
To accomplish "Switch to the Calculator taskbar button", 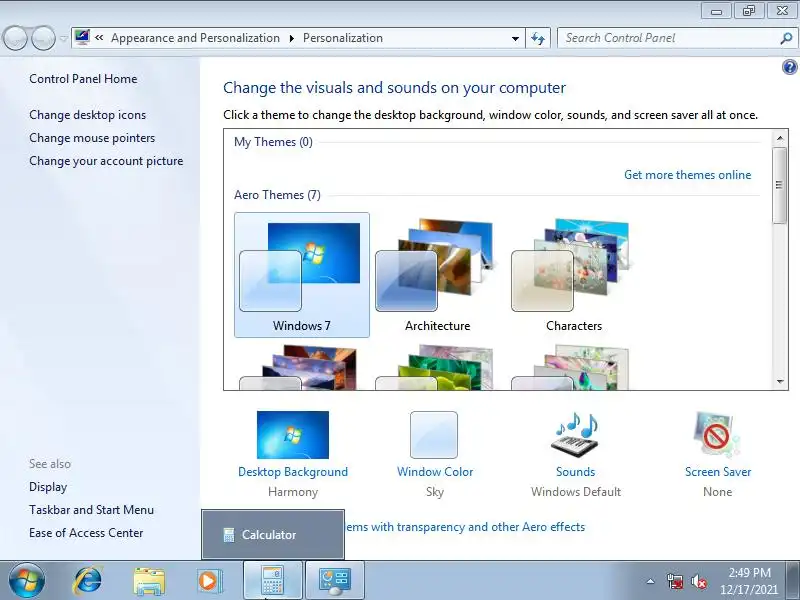I will tap(273, 580).
